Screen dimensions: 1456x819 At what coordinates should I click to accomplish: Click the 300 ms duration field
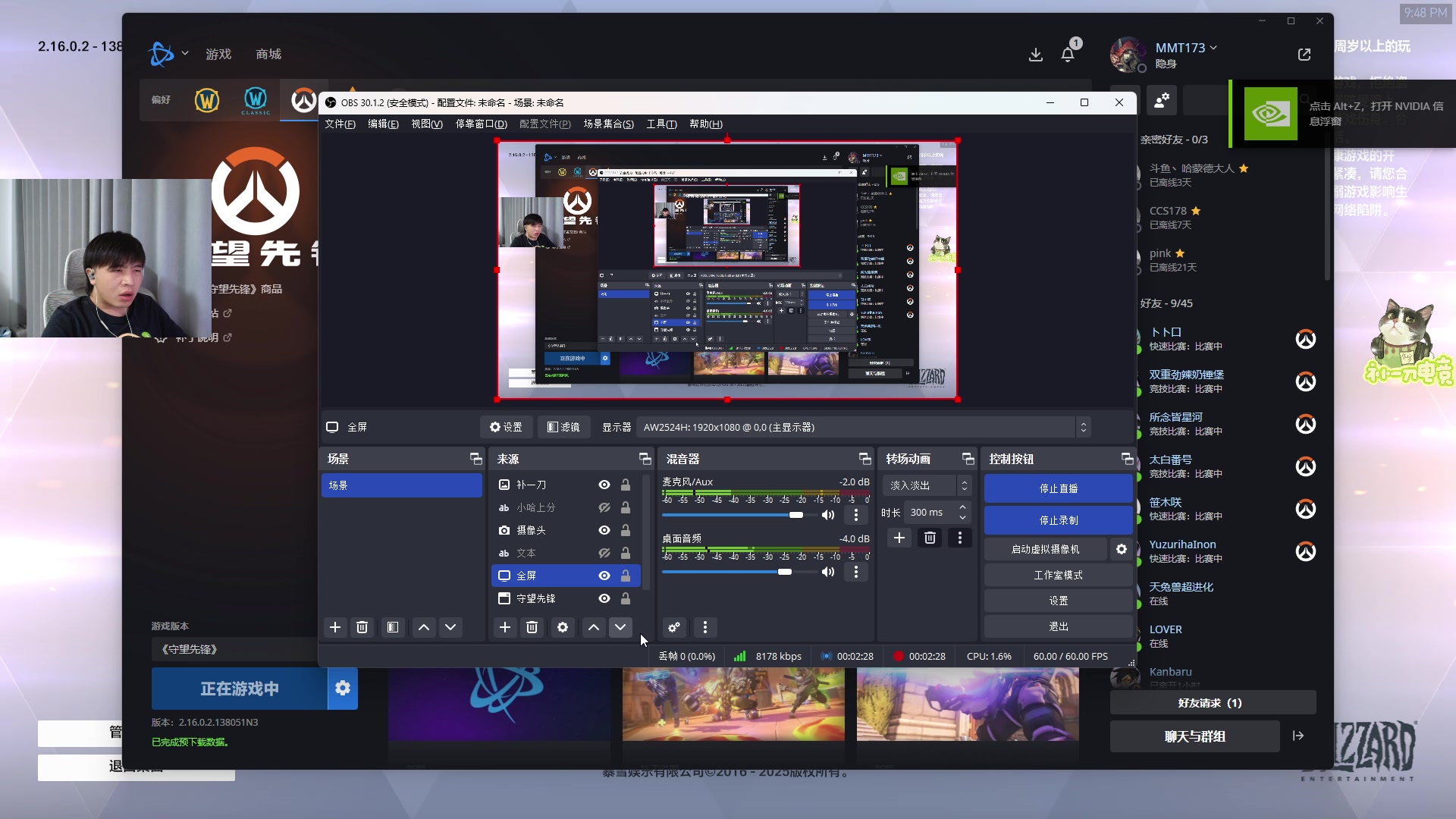pyautogui.click(x=931, y=513)
